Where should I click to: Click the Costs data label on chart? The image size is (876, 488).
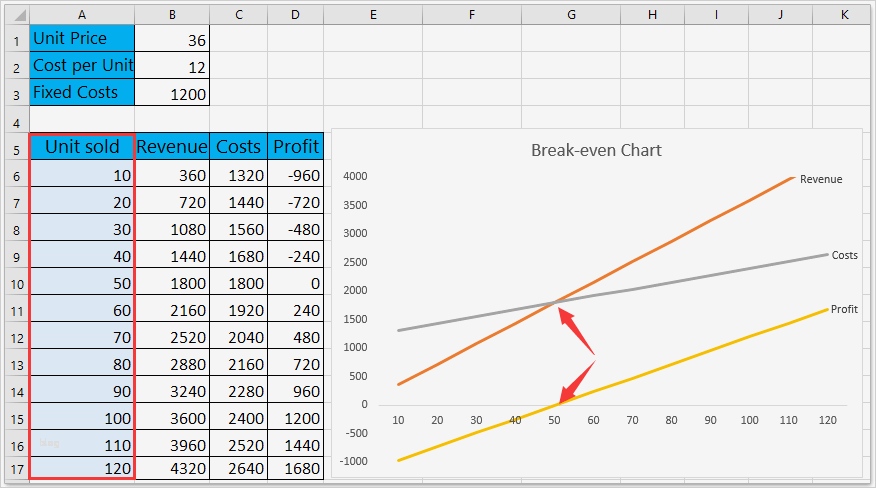pos(844,255)
